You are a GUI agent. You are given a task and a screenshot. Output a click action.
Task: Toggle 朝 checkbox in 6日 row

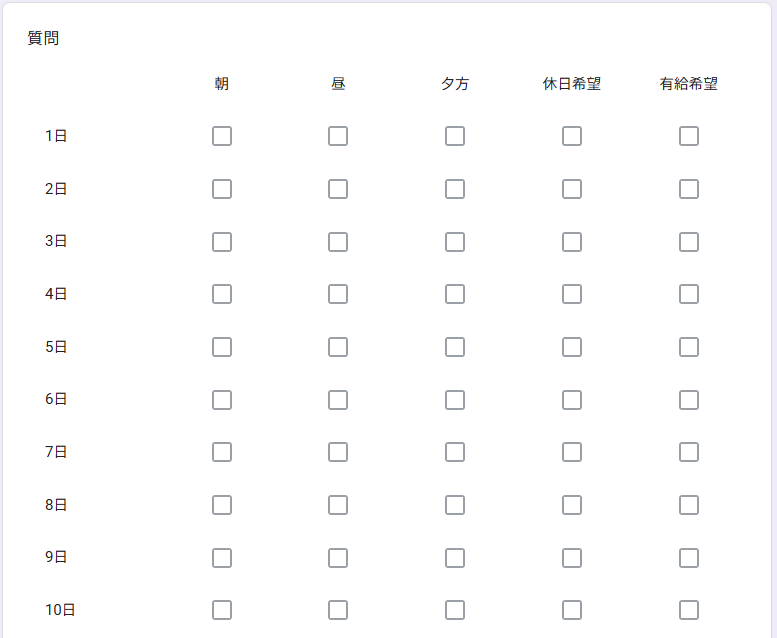(222, 400)
